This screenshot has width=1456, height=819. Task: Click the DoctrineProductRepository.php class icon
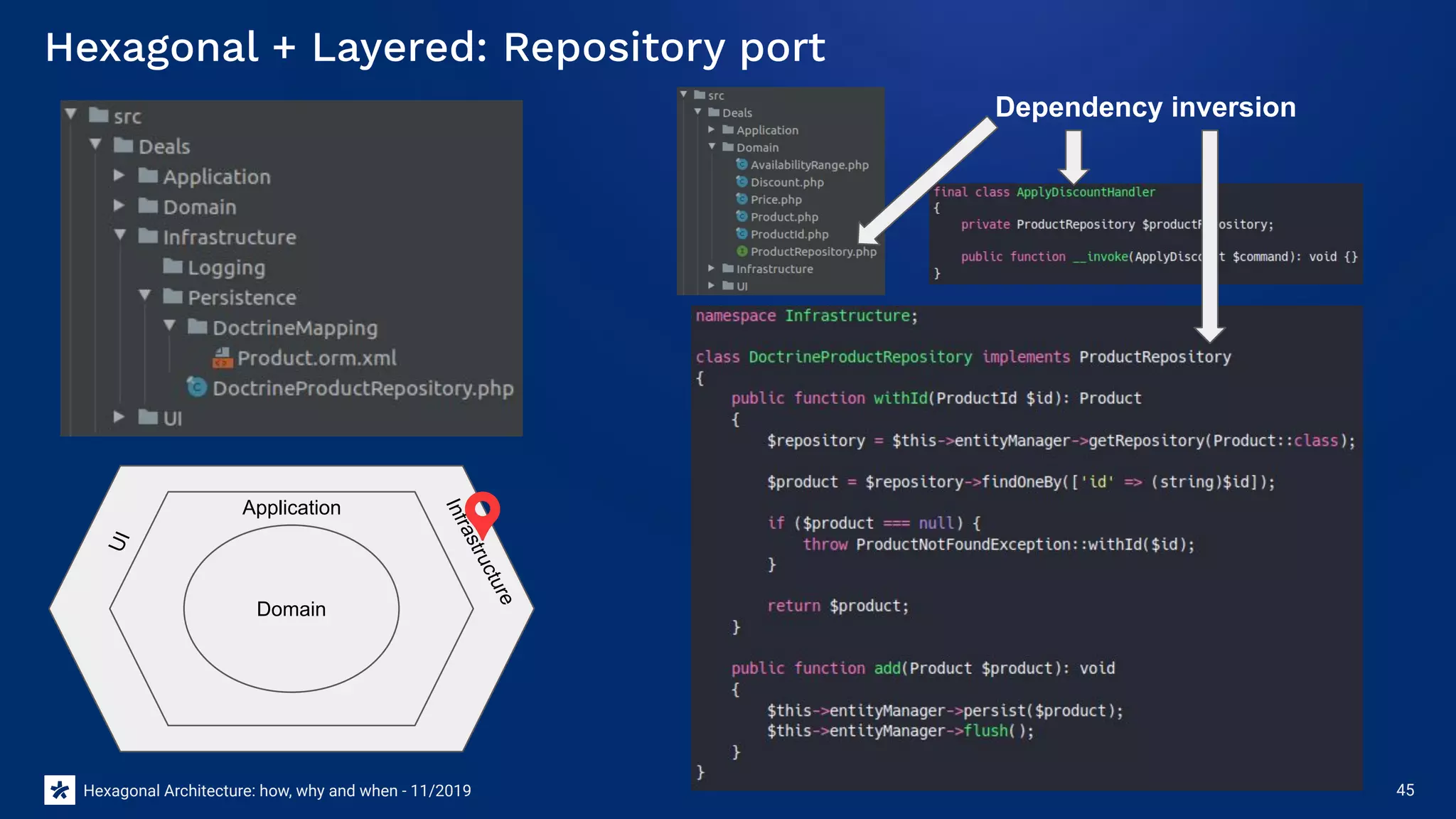pos(197,387)
